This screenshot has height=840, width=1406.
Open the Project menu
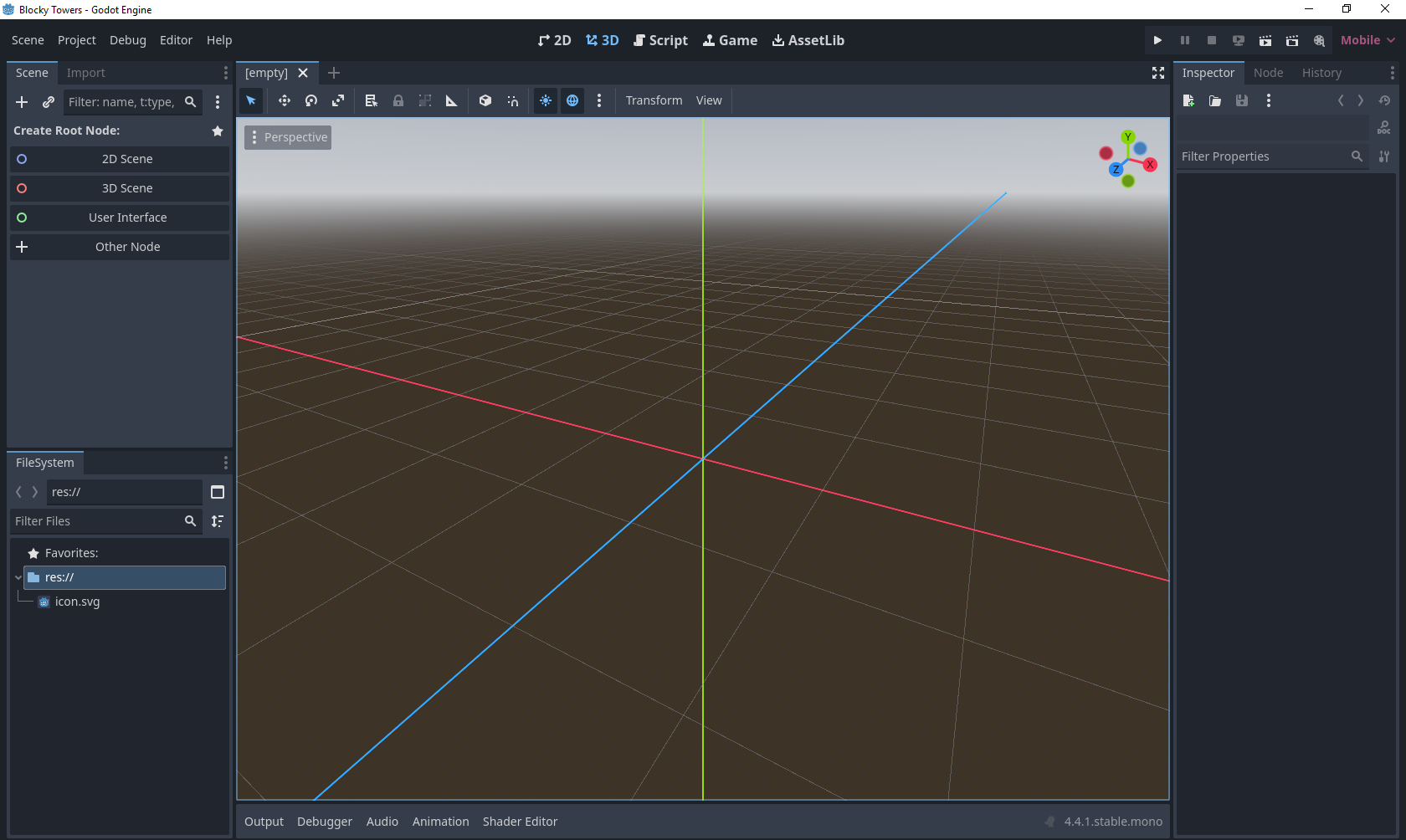point(76,40)
